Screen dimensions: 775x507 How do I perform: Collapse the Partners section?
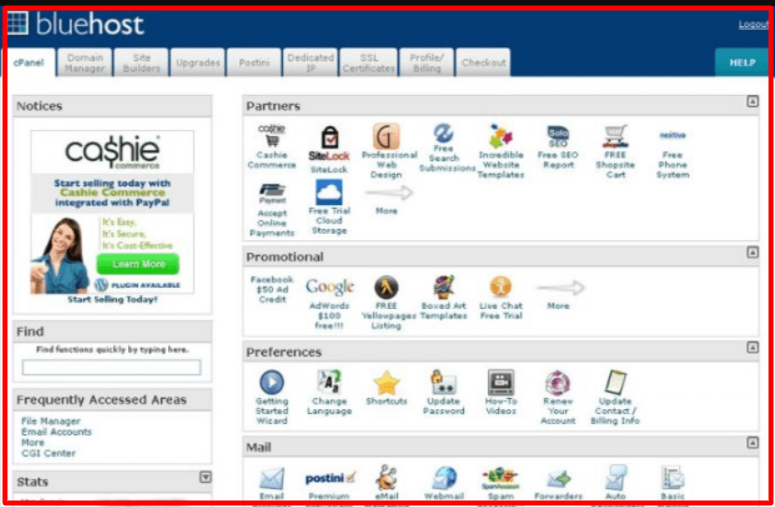[x=752, y=102]
